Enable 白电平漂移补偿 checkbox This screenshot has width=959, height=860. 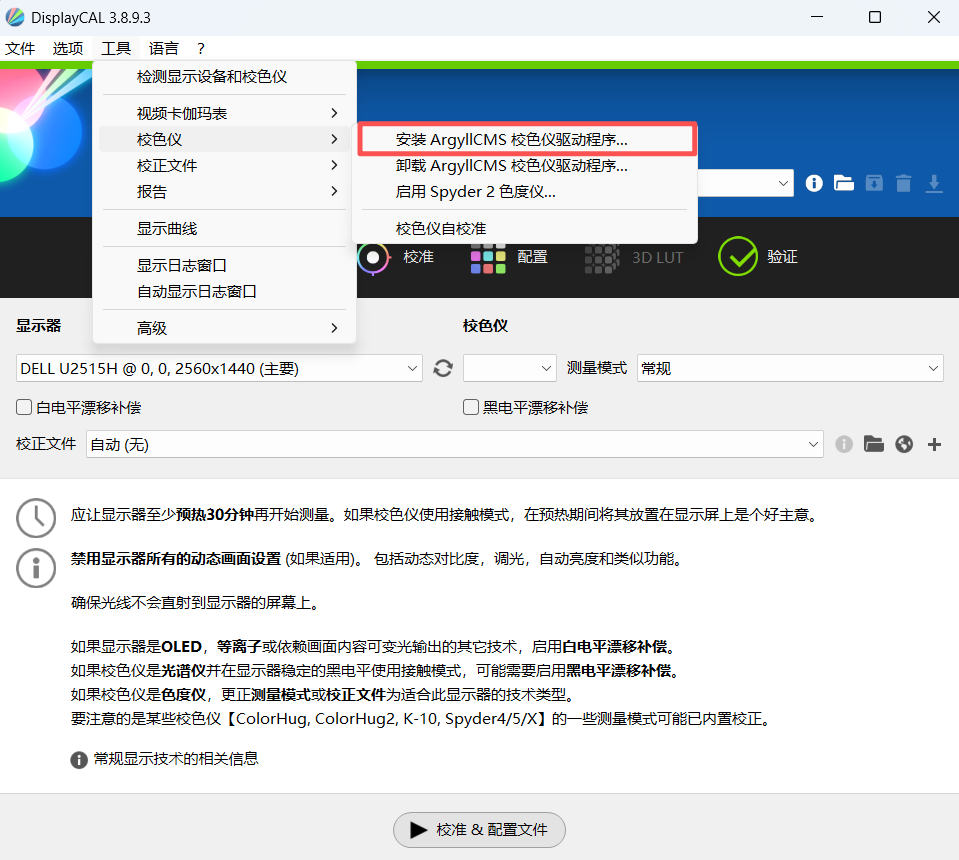click(x=22, y=407)
